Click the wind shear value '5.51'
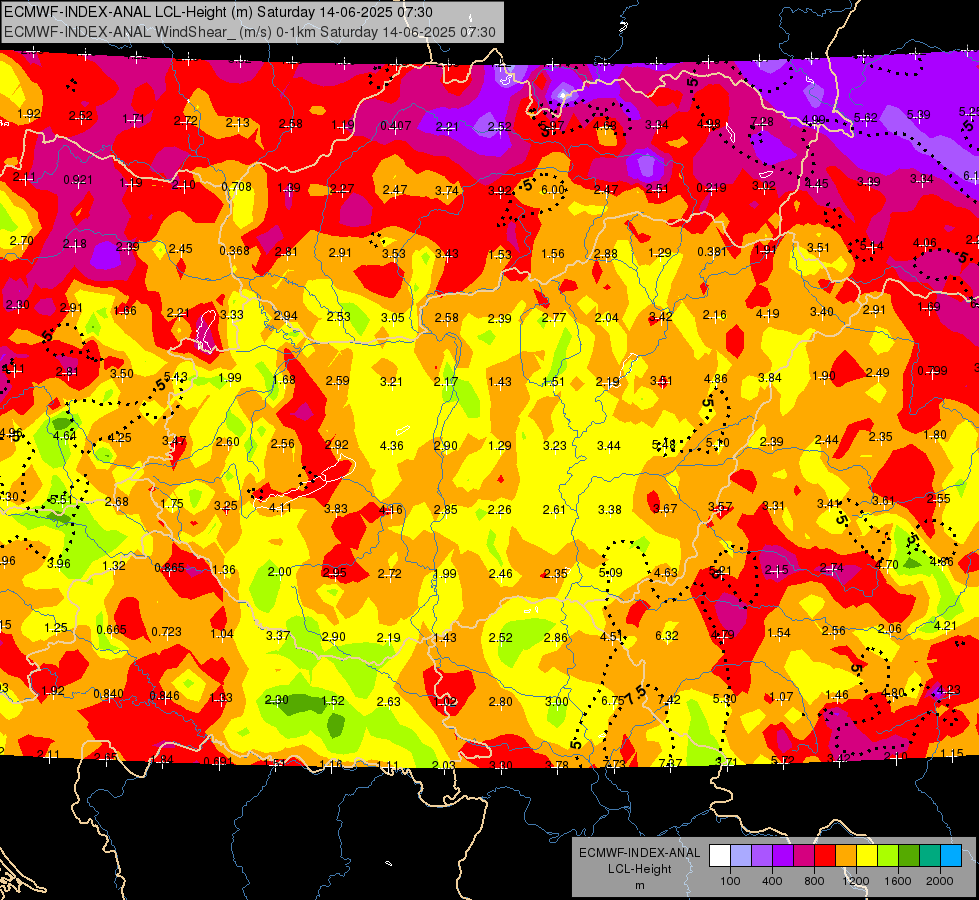Image resolution: width=979 pixels, height=900 pixels. coord(61,500)
